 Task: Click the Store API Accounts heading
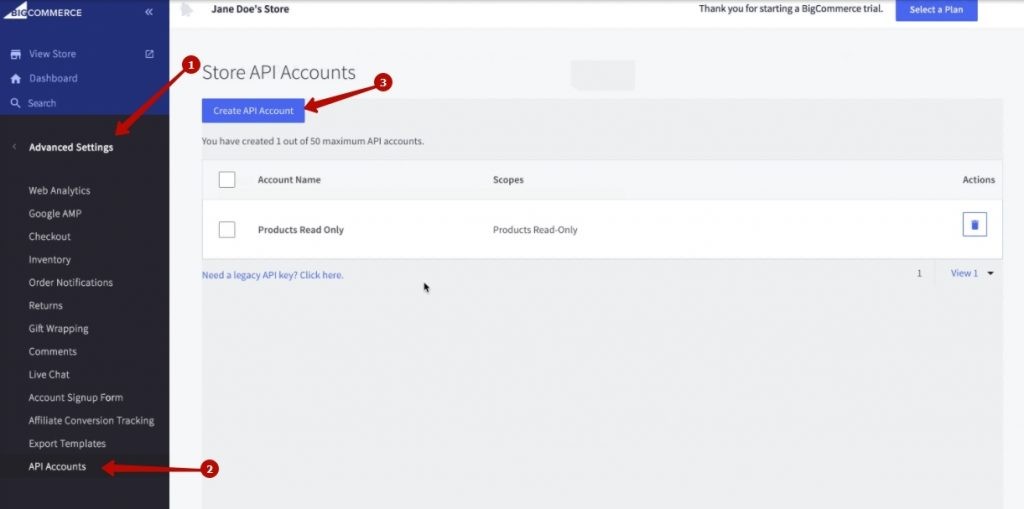point(279,72)
